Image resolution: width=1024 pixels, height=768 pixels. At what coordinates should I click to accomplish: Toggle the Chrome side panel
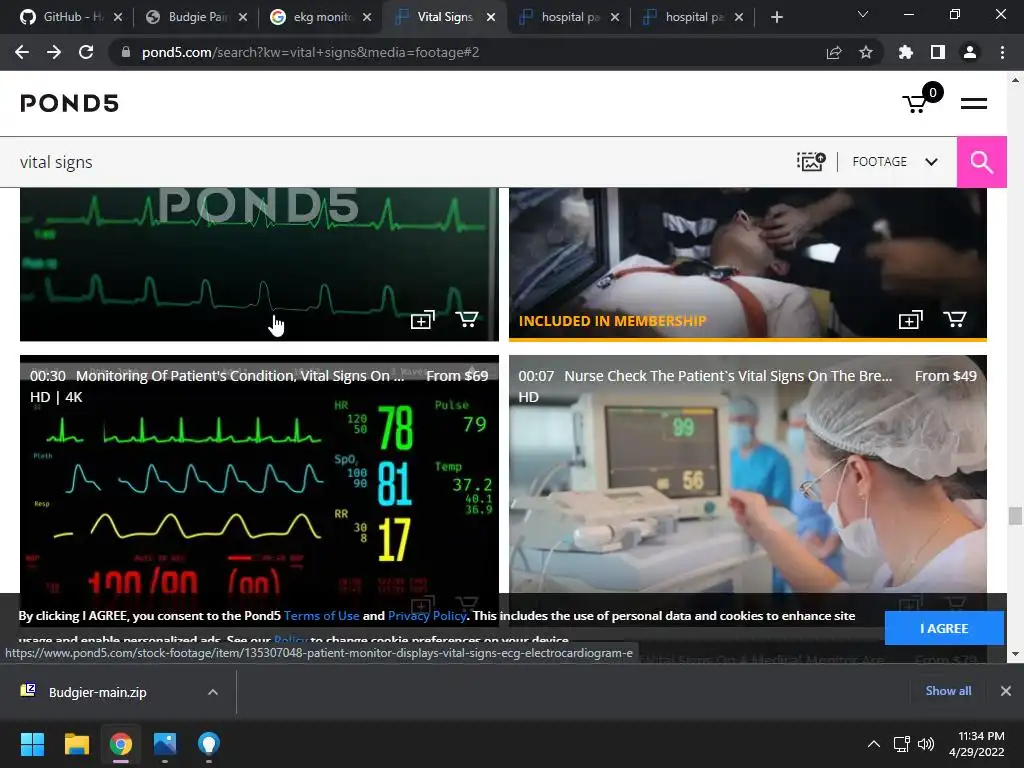(x=938, y=52)
